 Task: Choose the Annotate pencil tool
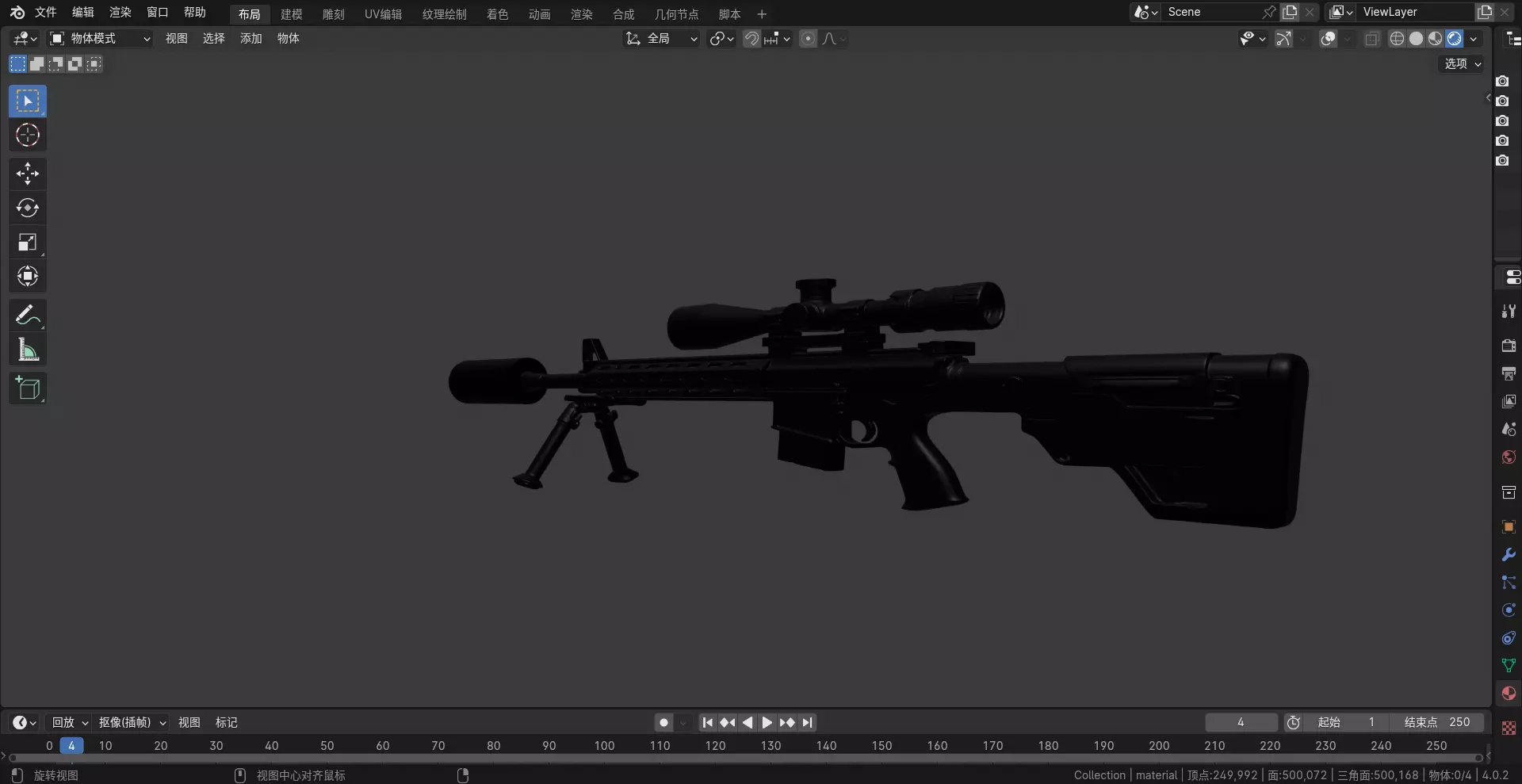click(x=28, y=315)
